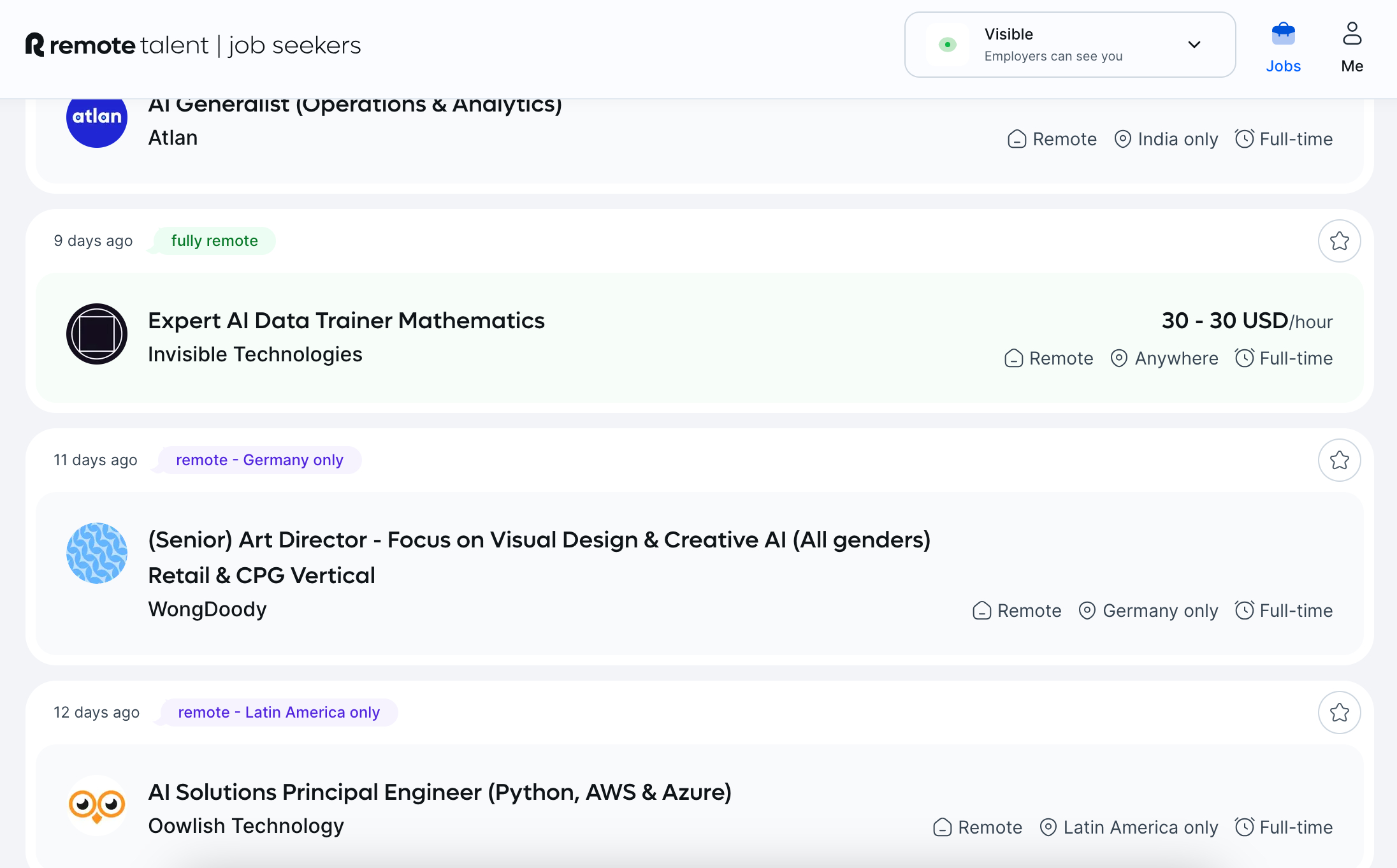Click the India only location icon
Image resolution: width=1397 pixels, height=868 pixels.
pos(1122,139)
